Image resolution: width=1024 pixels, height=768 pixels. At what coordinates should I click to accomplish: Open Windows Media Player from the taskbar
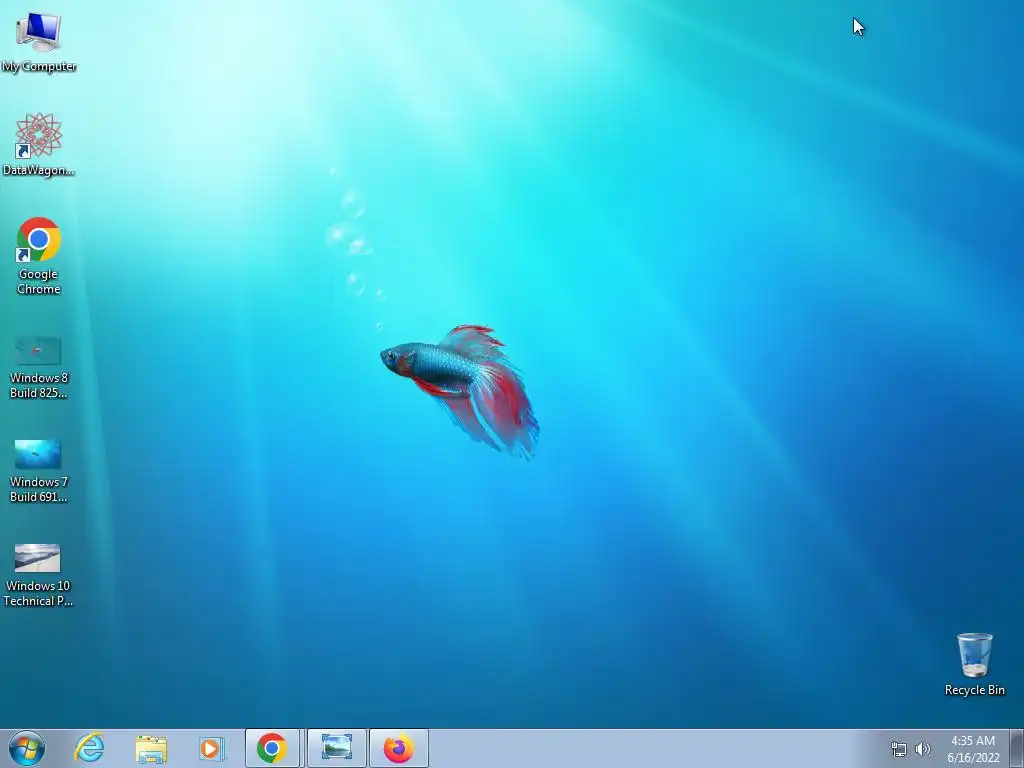coord(212,748)
